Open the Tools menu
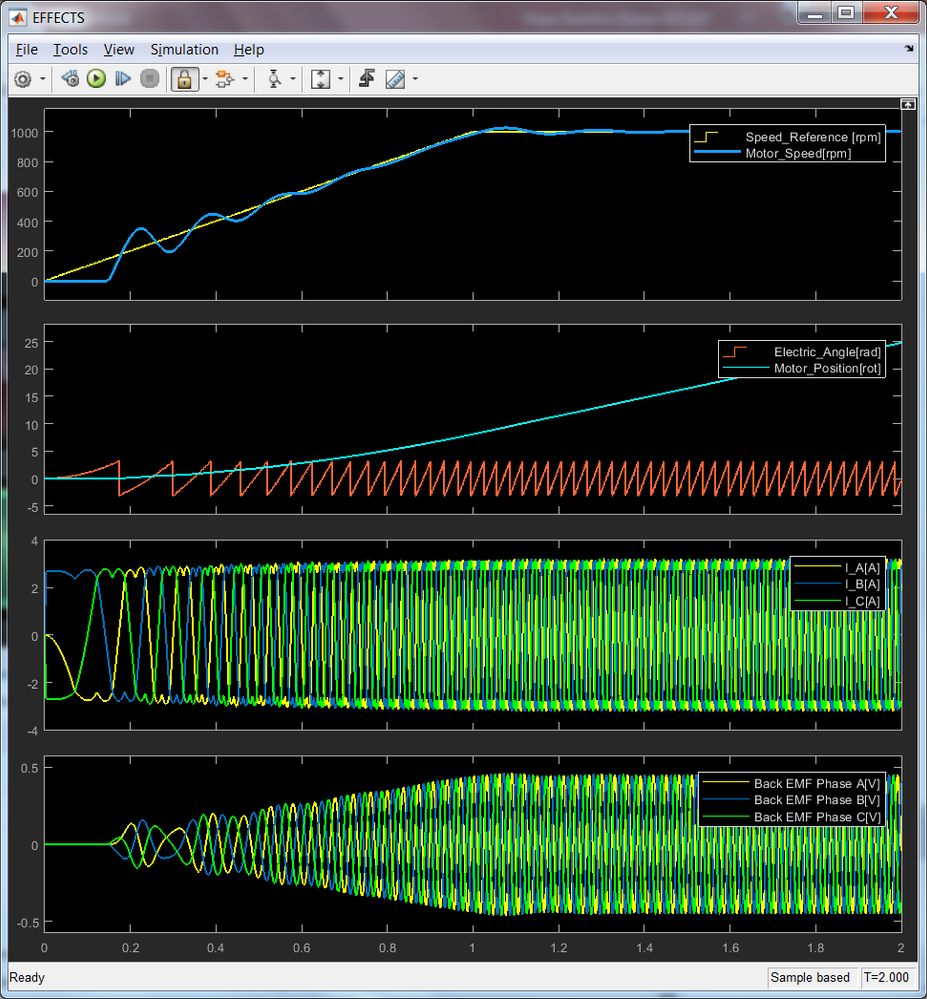Image resolution: width=927 pixels, height=999 pixels. [70, 49]
